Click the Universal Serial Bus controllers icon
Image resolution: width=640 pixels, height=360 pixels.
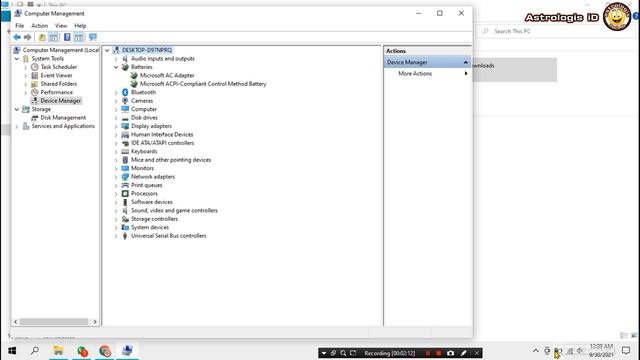pos(125,236)
